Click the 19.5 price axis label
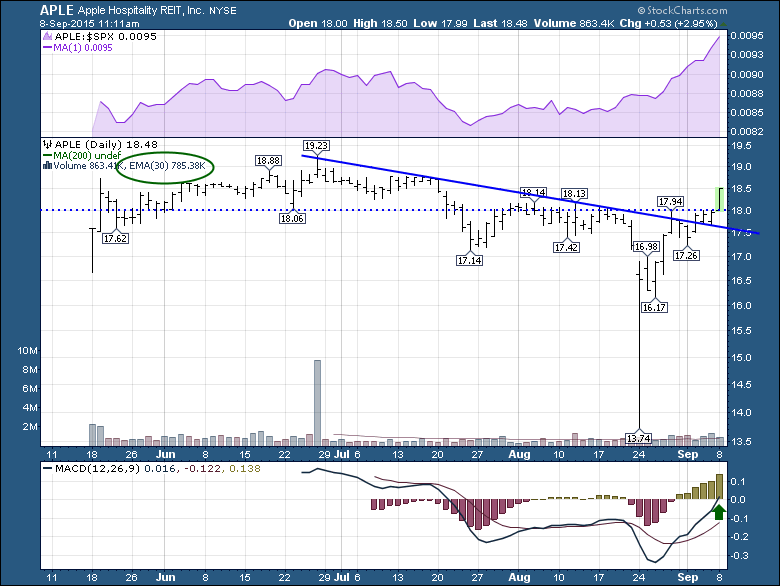Image resolution: width=780 pixels, height=586 pixels. click(x=741, y=146)
